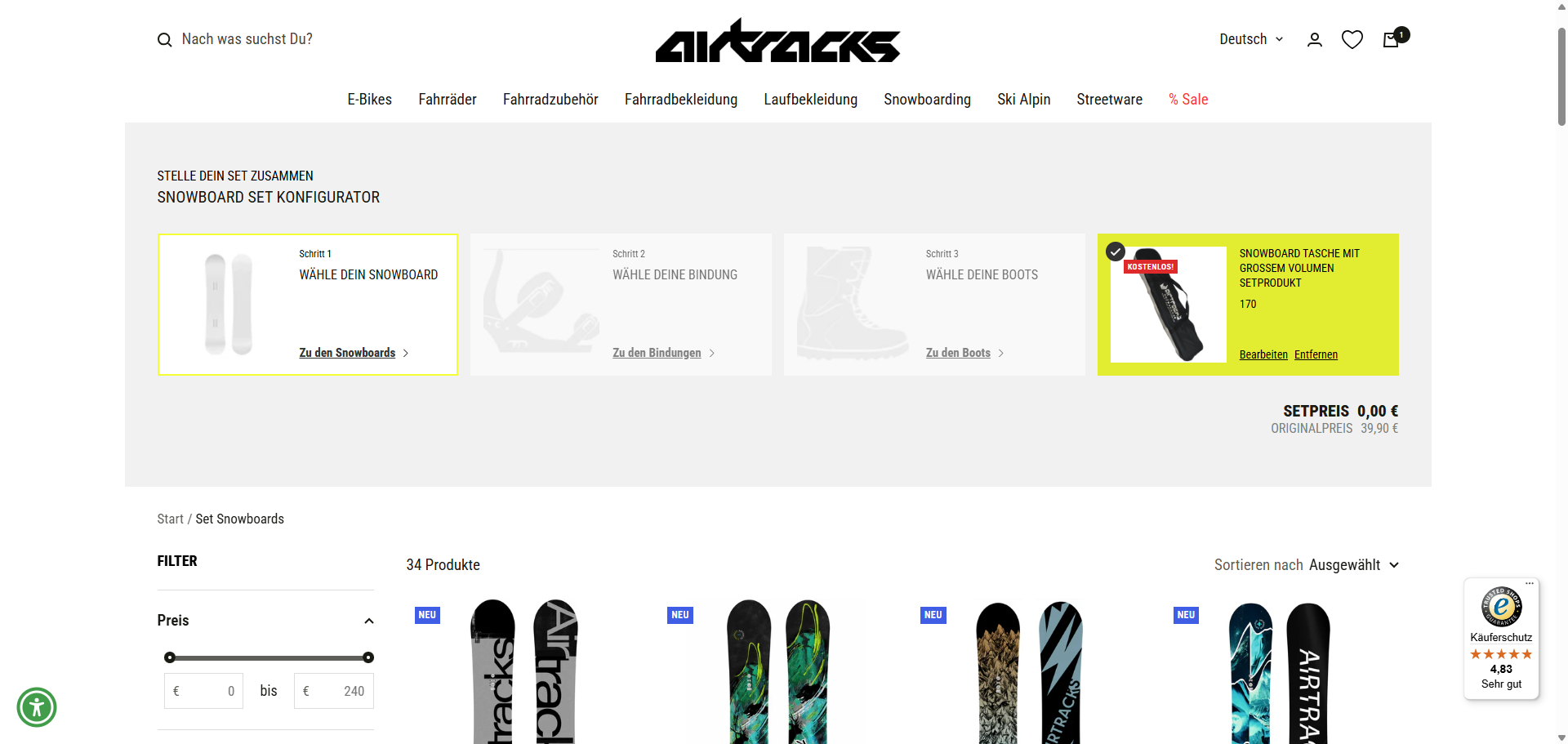Click Entfernen on the snowboard bag
This screenshot has height=744, width=1568.
pyautogui.click(x=1316, y=354)
